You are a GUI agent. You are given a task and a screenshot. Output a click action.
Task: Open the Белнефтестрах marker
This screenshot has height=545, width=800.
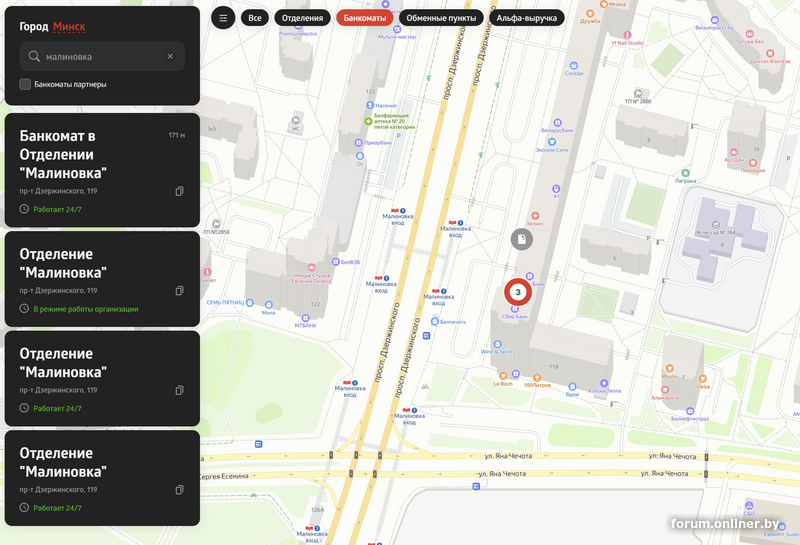coord(690,411)
